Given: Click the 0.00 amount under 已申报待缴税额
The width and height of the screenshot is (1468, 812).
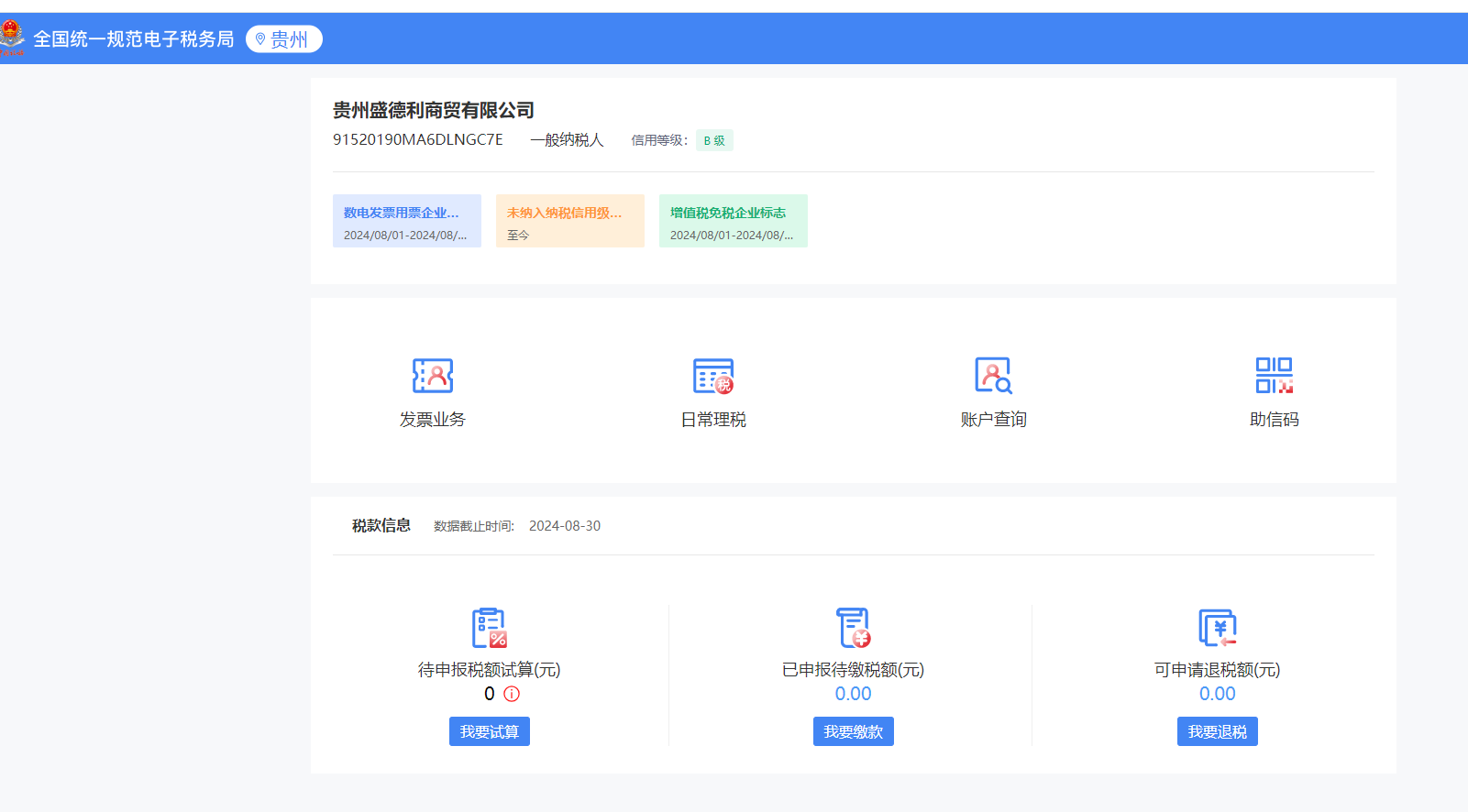Looking at the screenshot, I should click(x=853, y=694).
